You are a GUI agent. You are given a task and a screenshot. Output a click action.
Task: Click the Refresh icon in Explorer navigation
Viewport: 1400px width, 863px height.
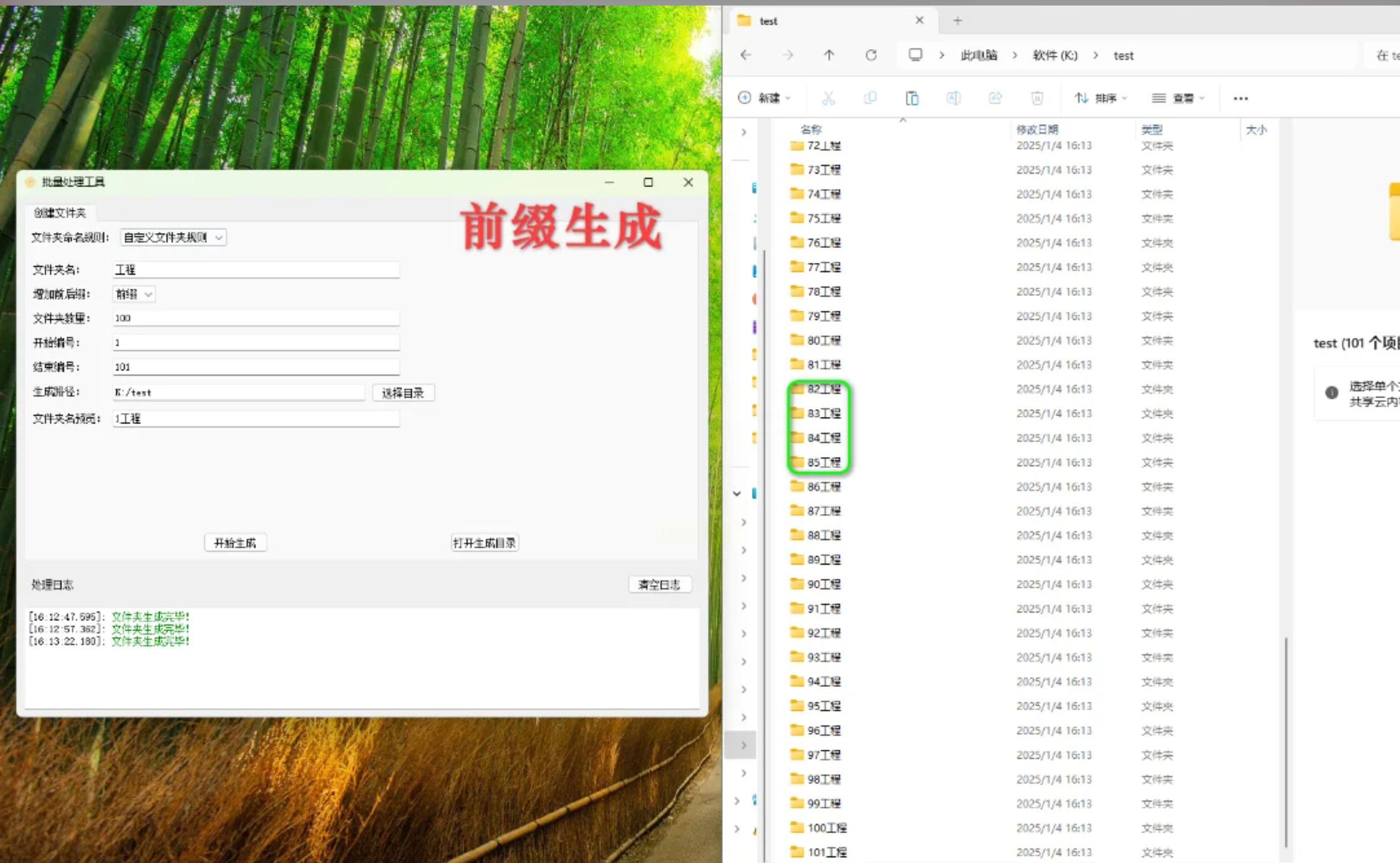[x=871, y=55]
